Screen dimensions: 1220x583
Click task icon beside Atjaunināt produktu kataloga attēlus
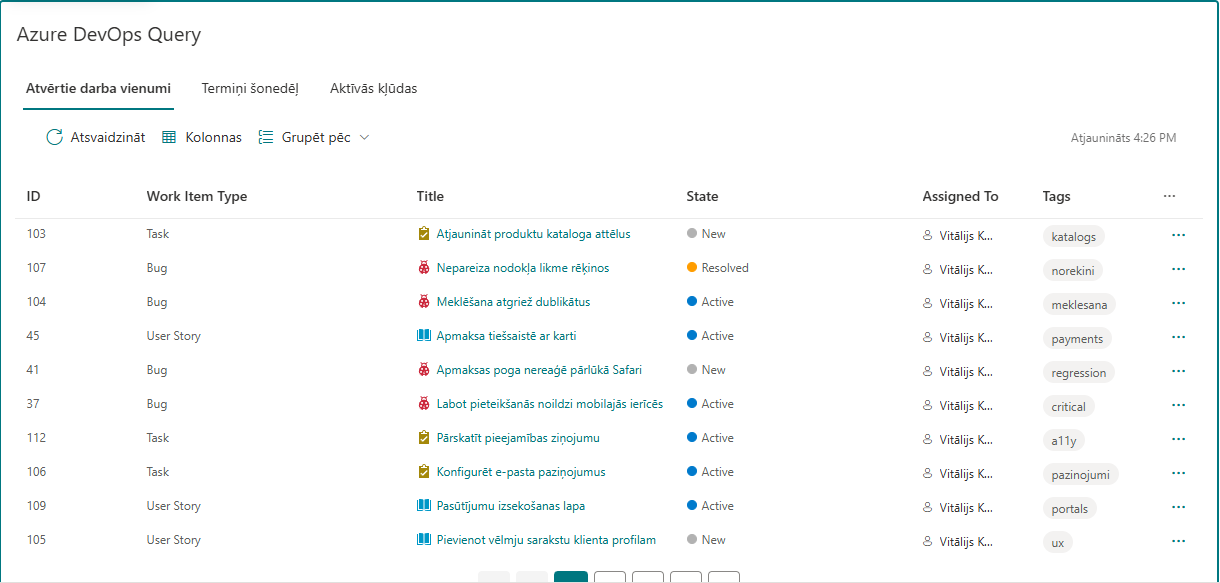423,234
